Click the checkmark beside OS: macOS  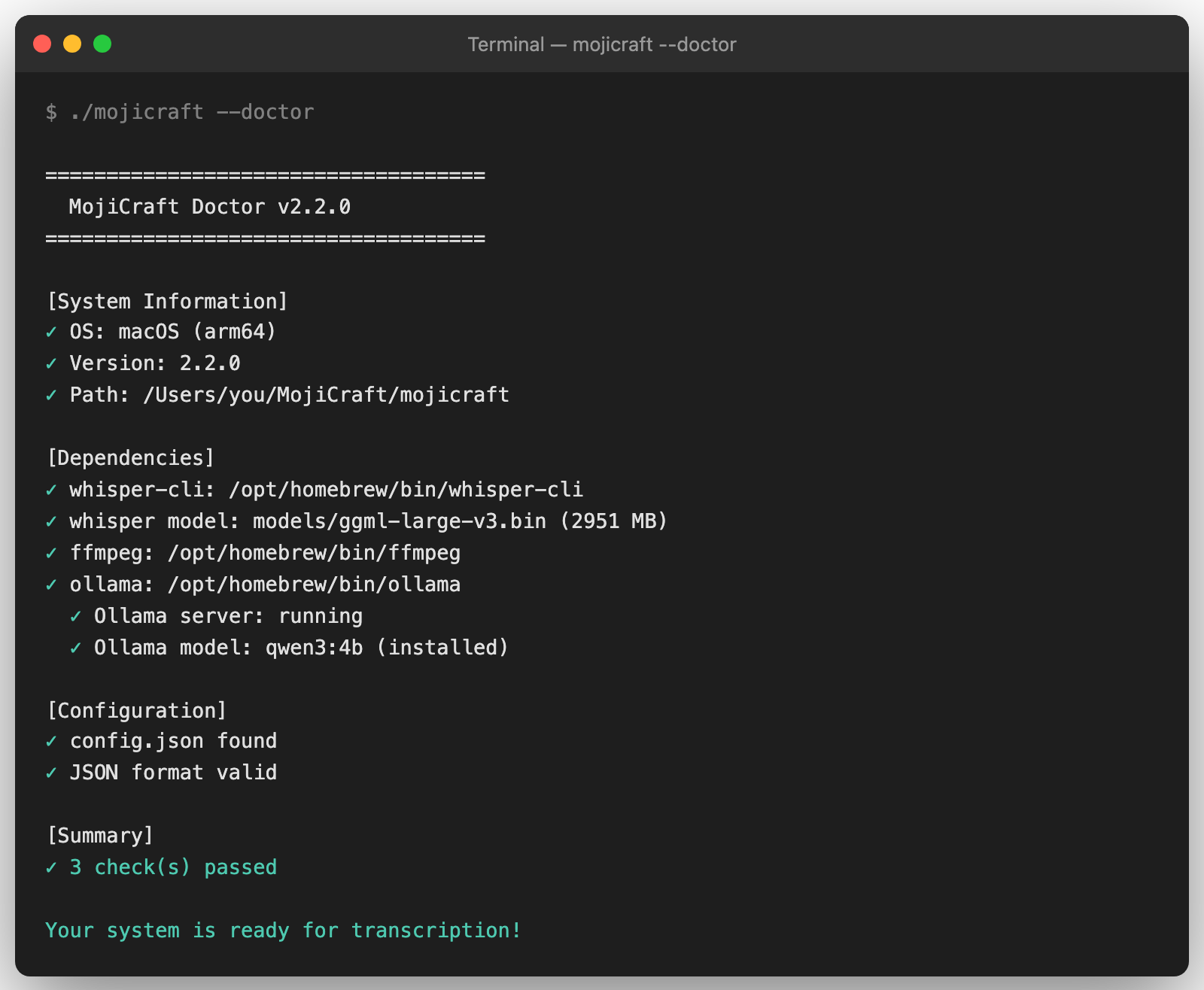51,332
